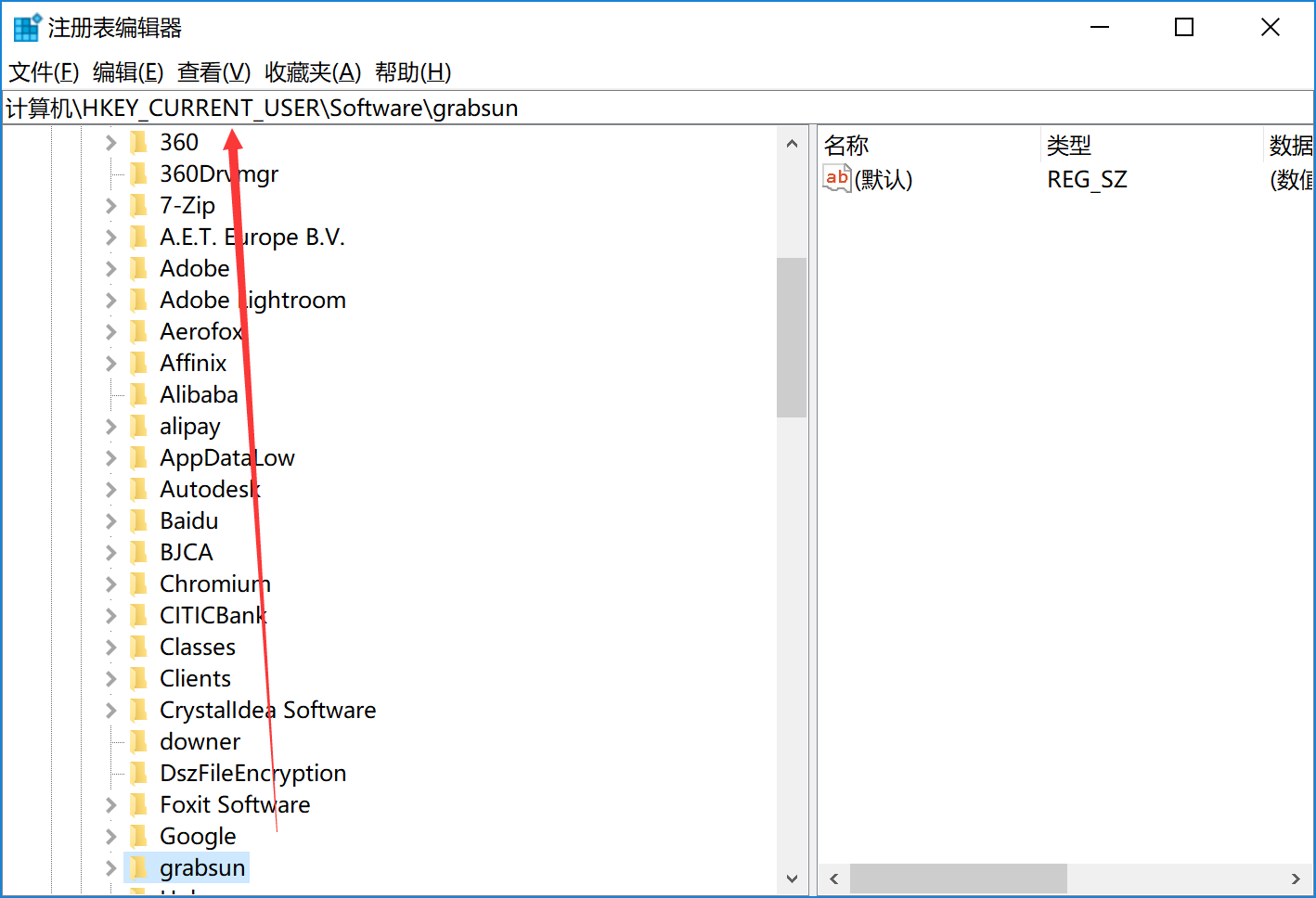The width and height of the screenshot is (1316, 898).
Task: Expand the Aerofox key chevron
Action: [x=111, y=331]
